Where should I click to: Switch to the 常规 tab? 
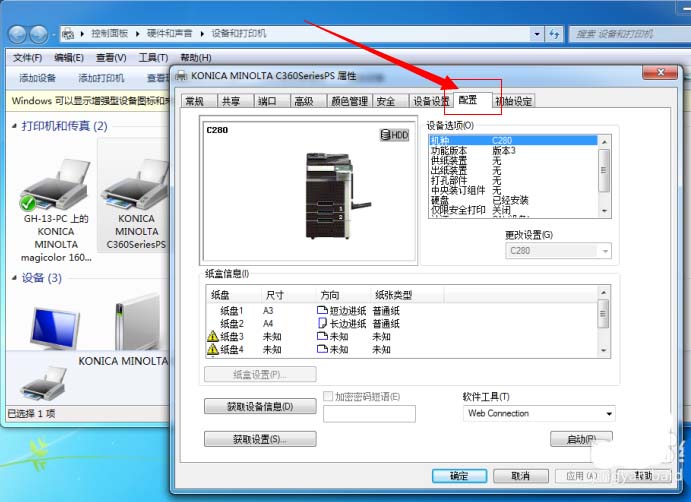pos(199,101)
